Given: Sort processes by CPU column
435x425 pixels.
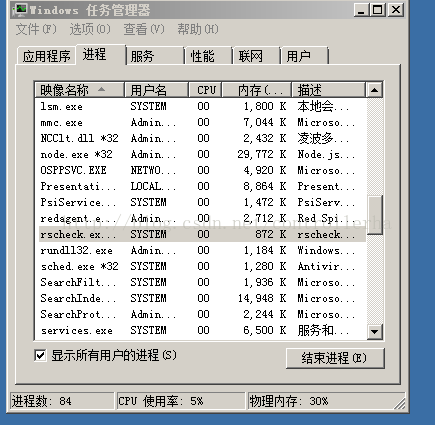Looking at the screenshot, I should point(205,90).
